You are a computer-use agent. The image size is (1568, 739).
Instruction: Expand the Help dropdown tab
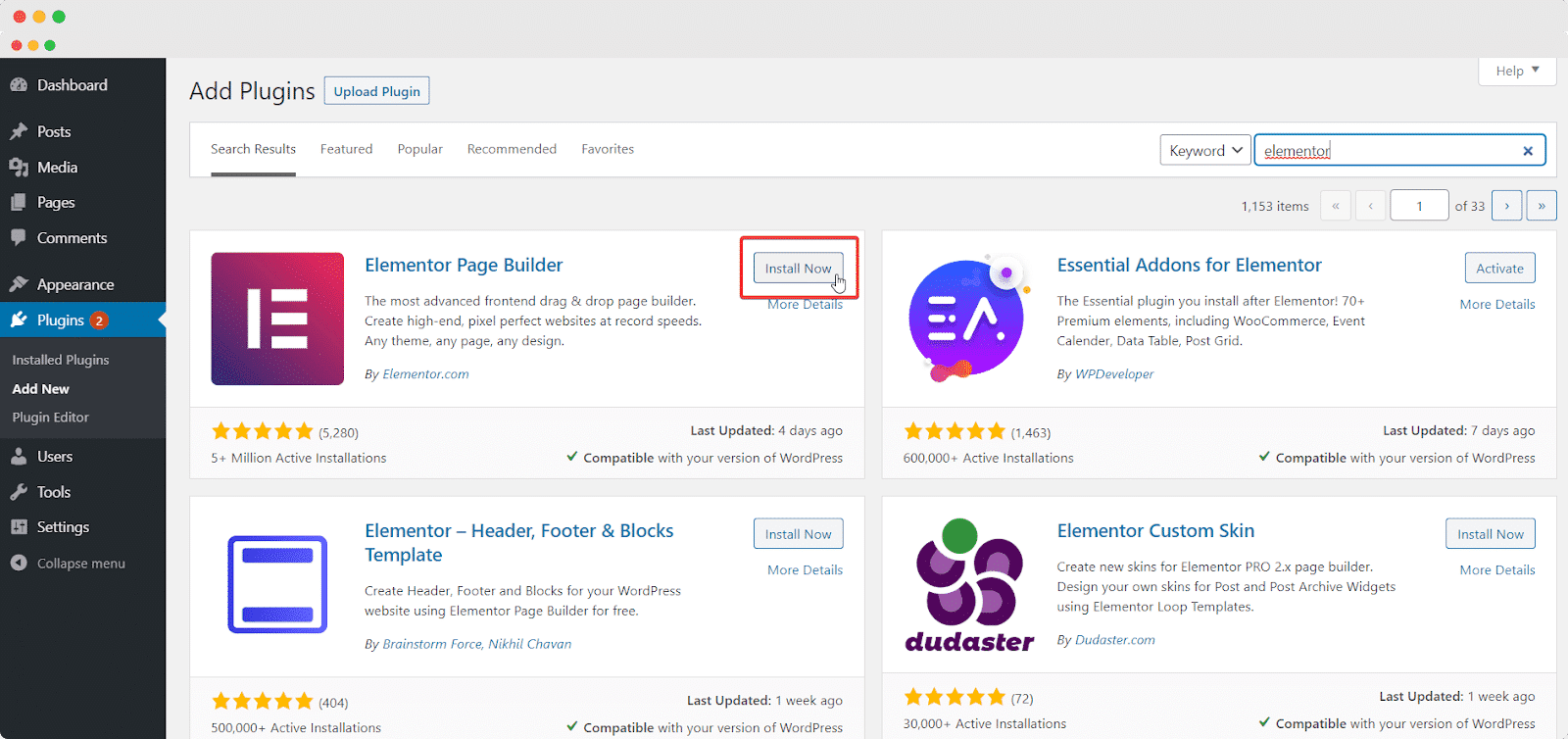(1517, 71)
